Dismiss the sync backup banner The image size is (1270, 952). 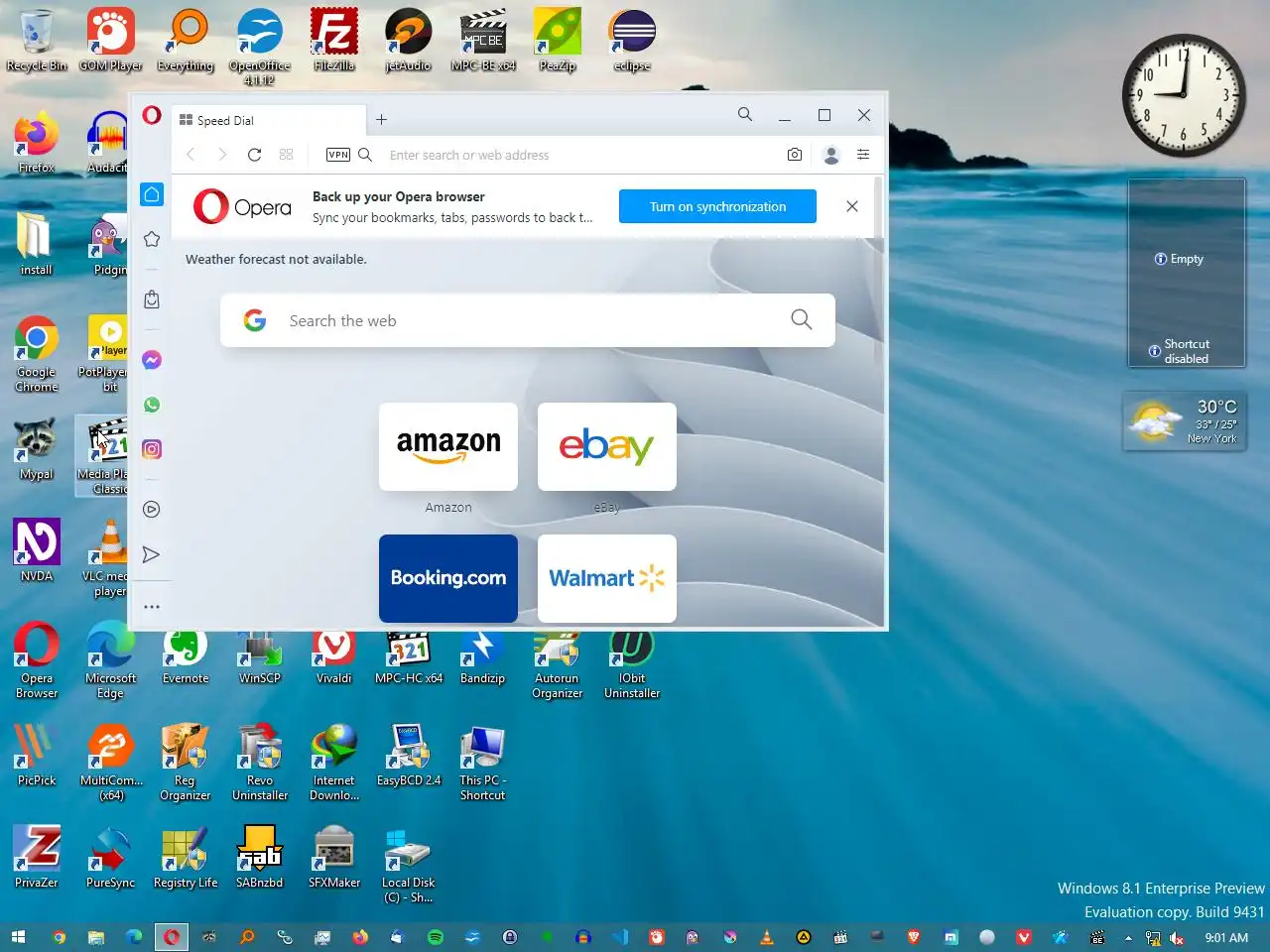click(852, 206)
